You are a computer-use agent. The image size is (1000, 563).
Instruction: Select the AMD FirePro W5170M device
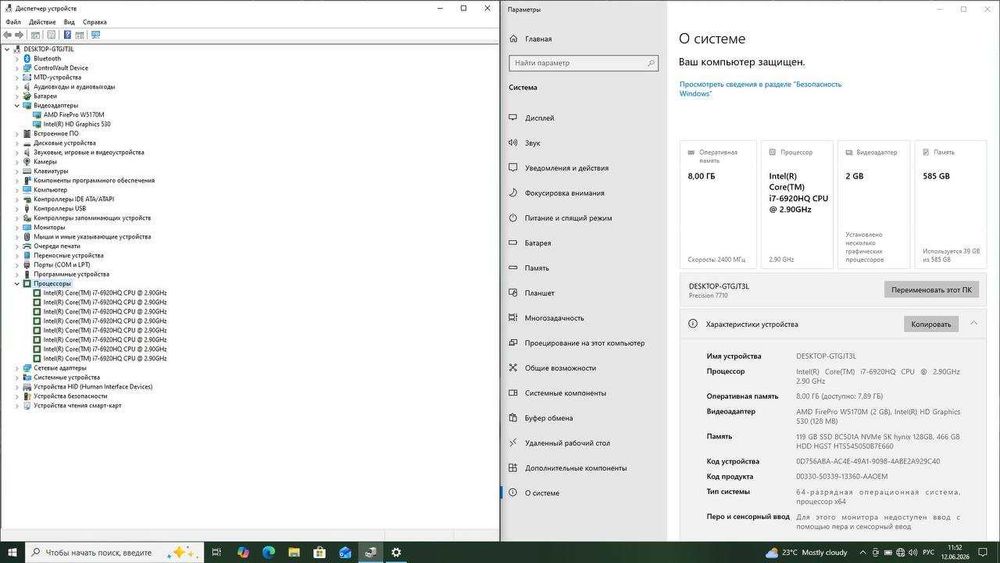point(73,115)
